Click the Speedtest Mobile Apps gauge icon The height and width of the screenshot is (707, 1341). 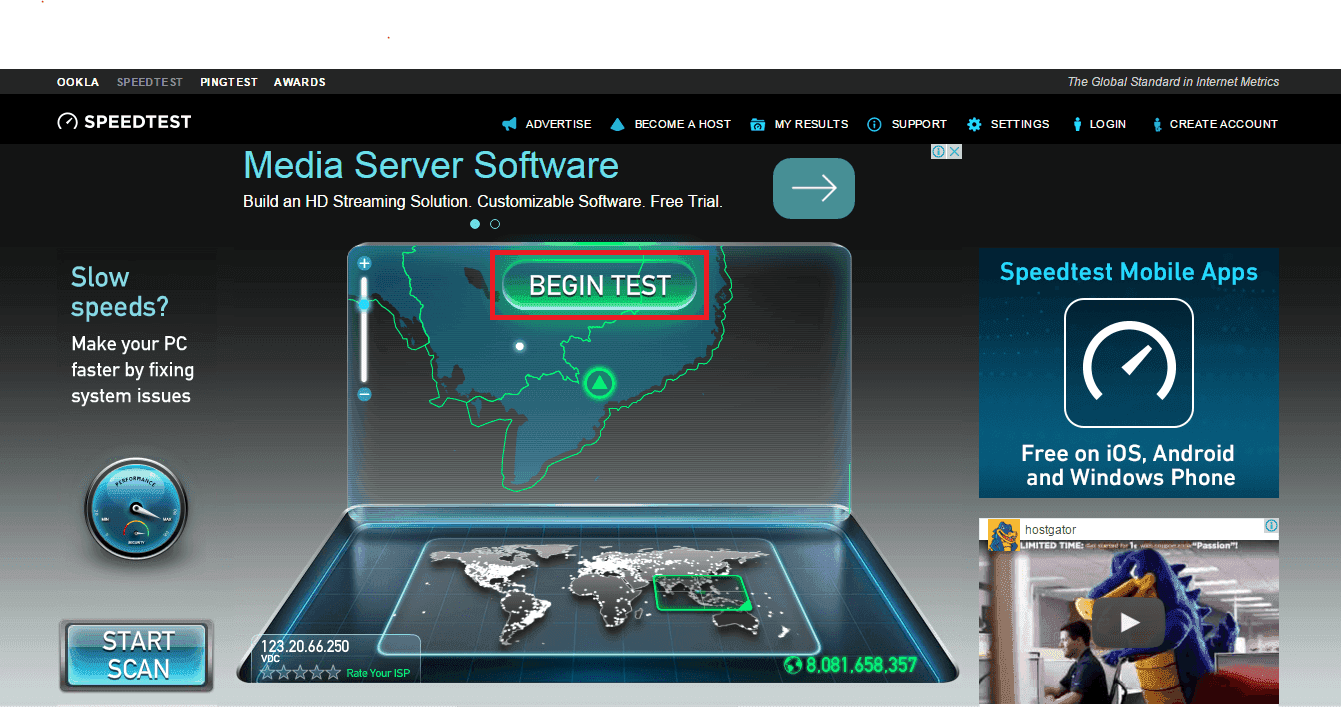1128,363
